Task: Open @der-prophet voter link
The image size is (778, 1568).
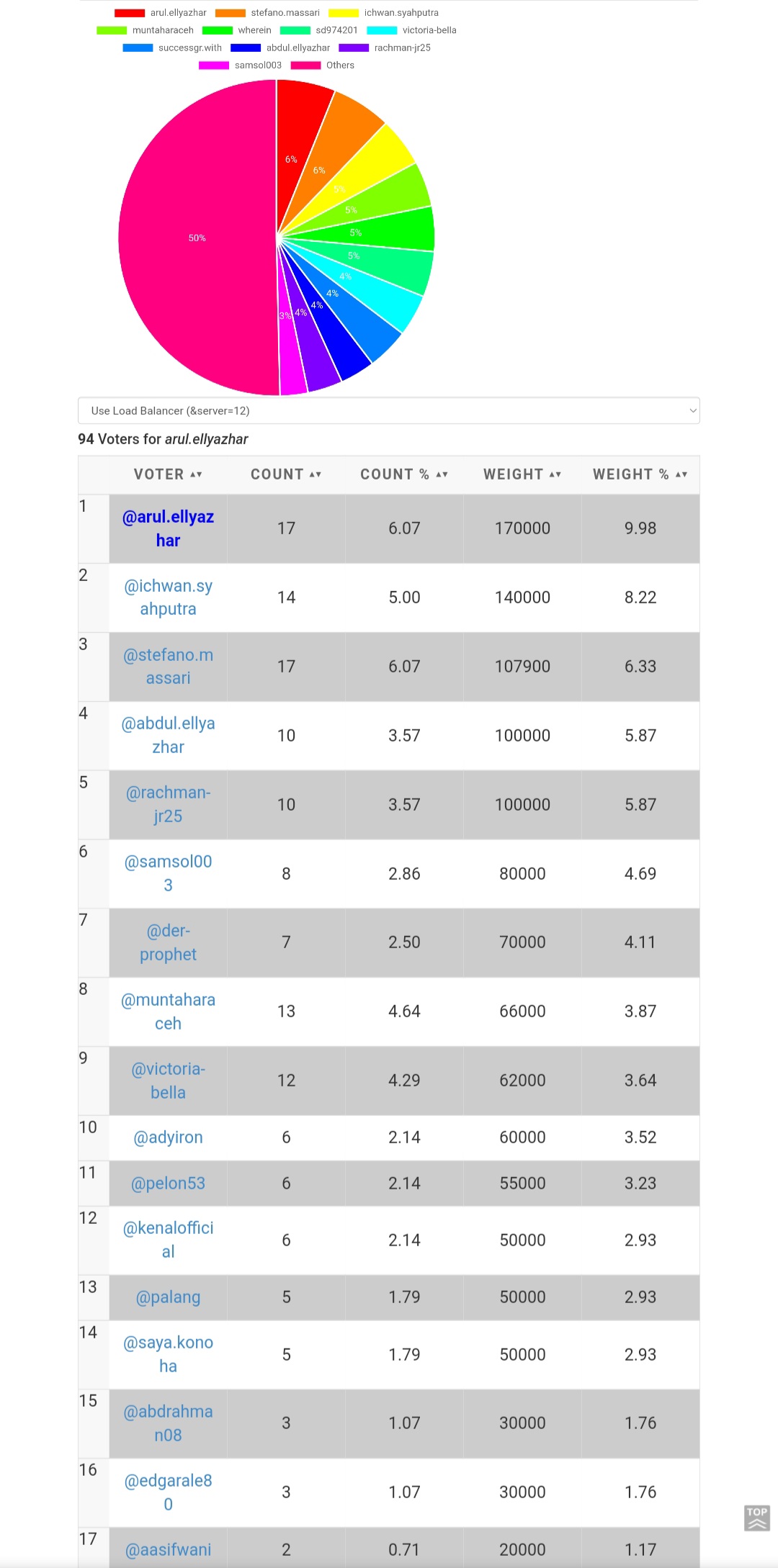Action: (x=168, y=942)
